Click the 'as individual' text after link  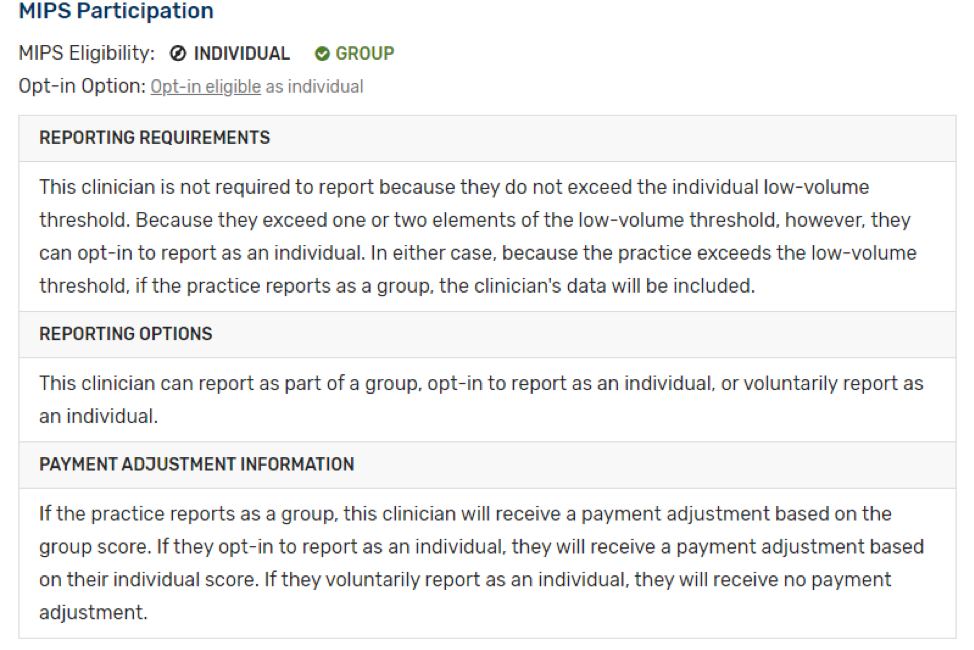[314, 86]
